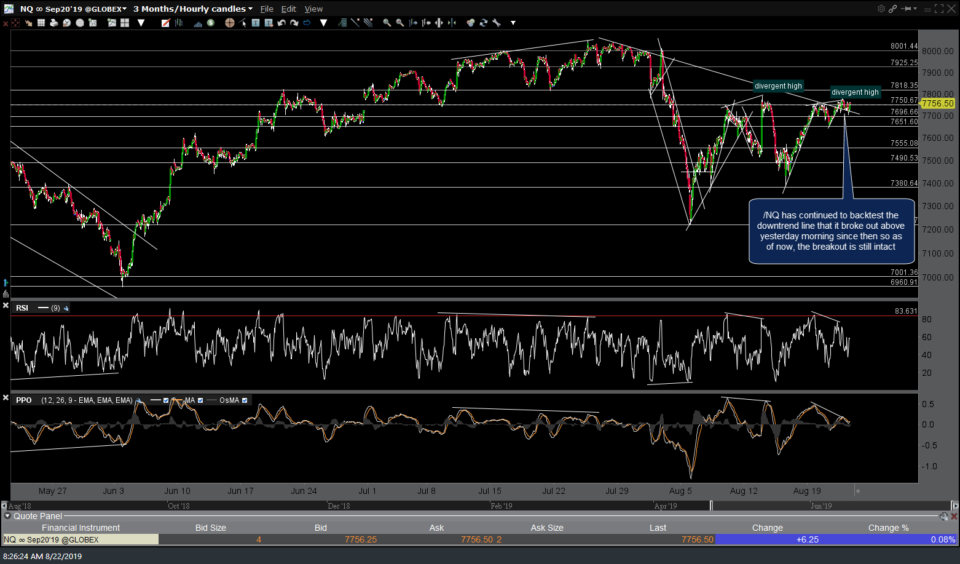This screenshot has width=960, height=564.
Task: Toggle the PPO main line checkbox
Action: click(x=165, y=400)
